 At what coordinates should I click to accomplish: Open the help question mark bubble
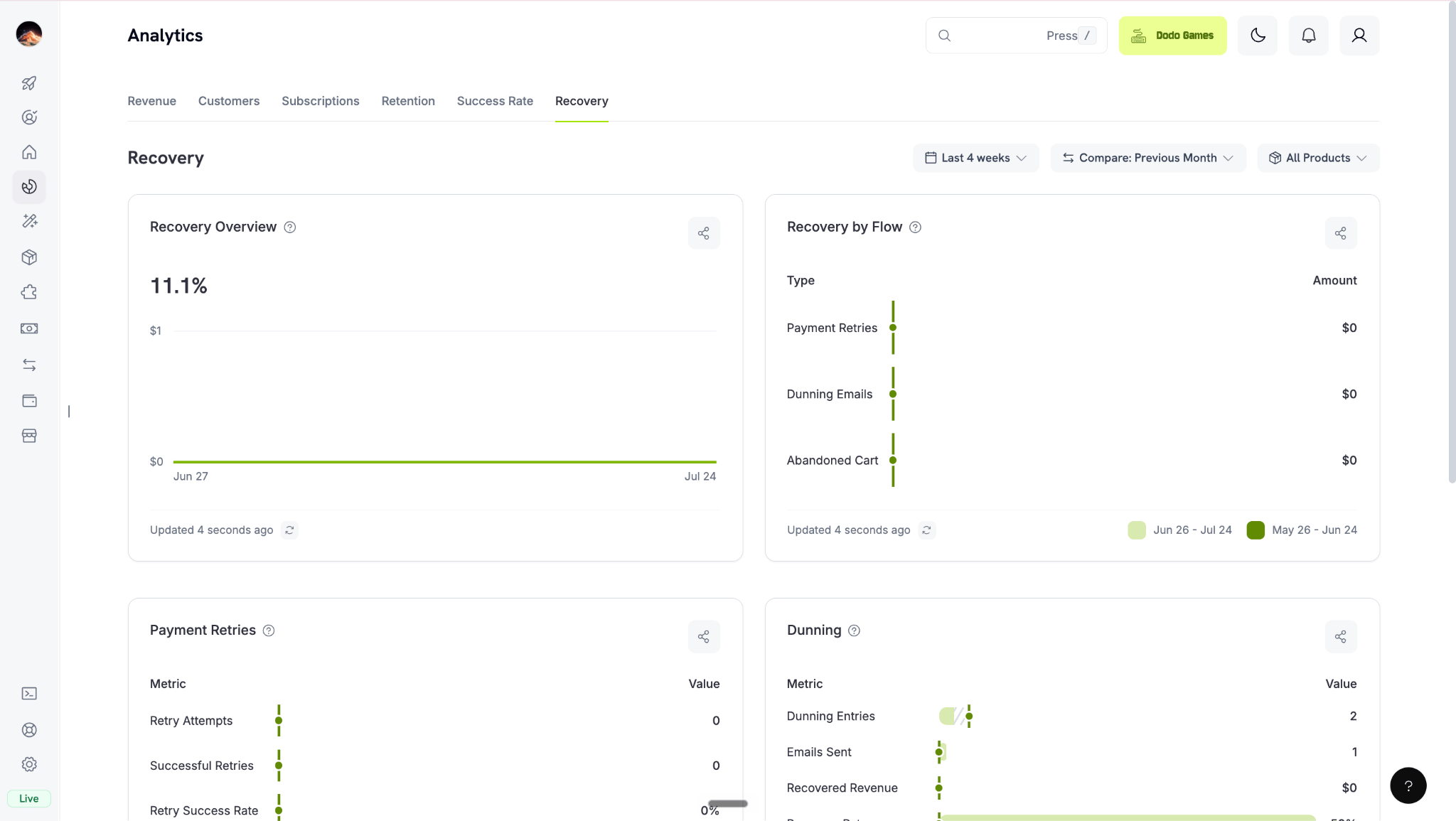[x=1408, y=785]
